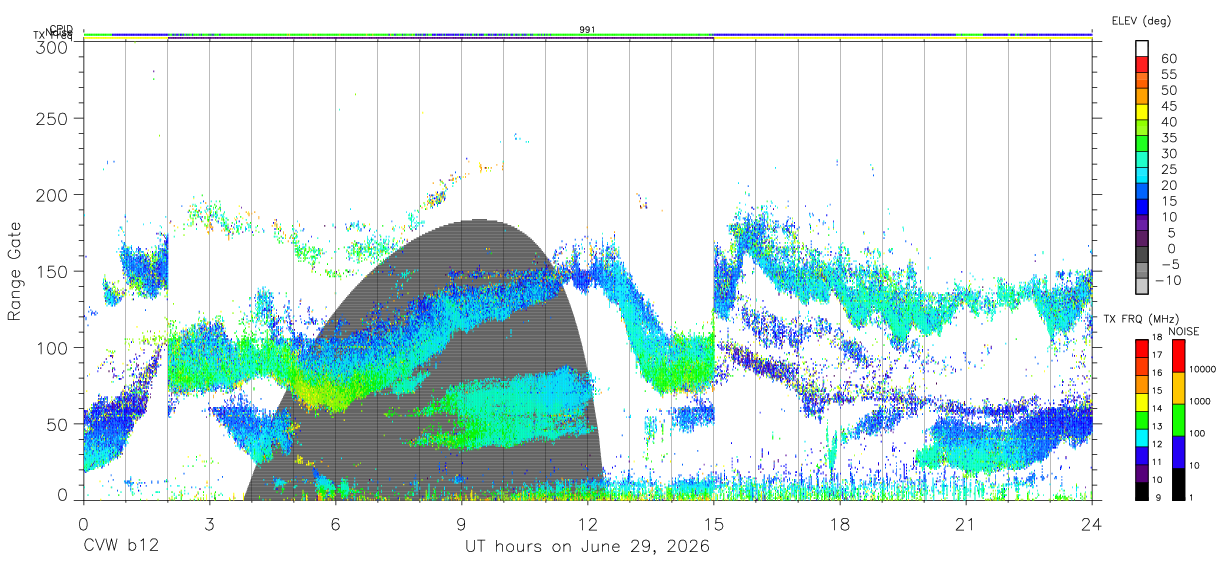1228x567 pixels.
Task: Click the "CVW b12" radar beam label
Action: pyautogui.click(x=120, y=546)
